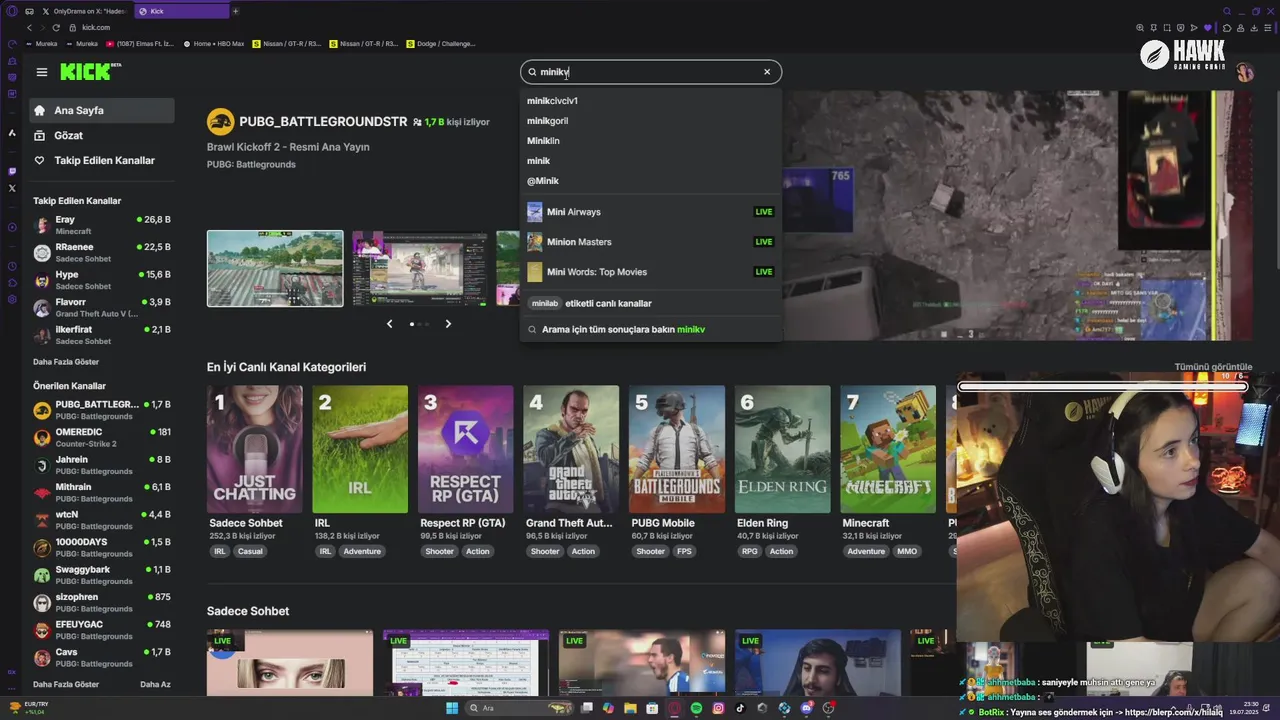This screenshot has width=1280, height=720.
Task: Open the Windows Start menu
Action: click(x=452, y=708)
